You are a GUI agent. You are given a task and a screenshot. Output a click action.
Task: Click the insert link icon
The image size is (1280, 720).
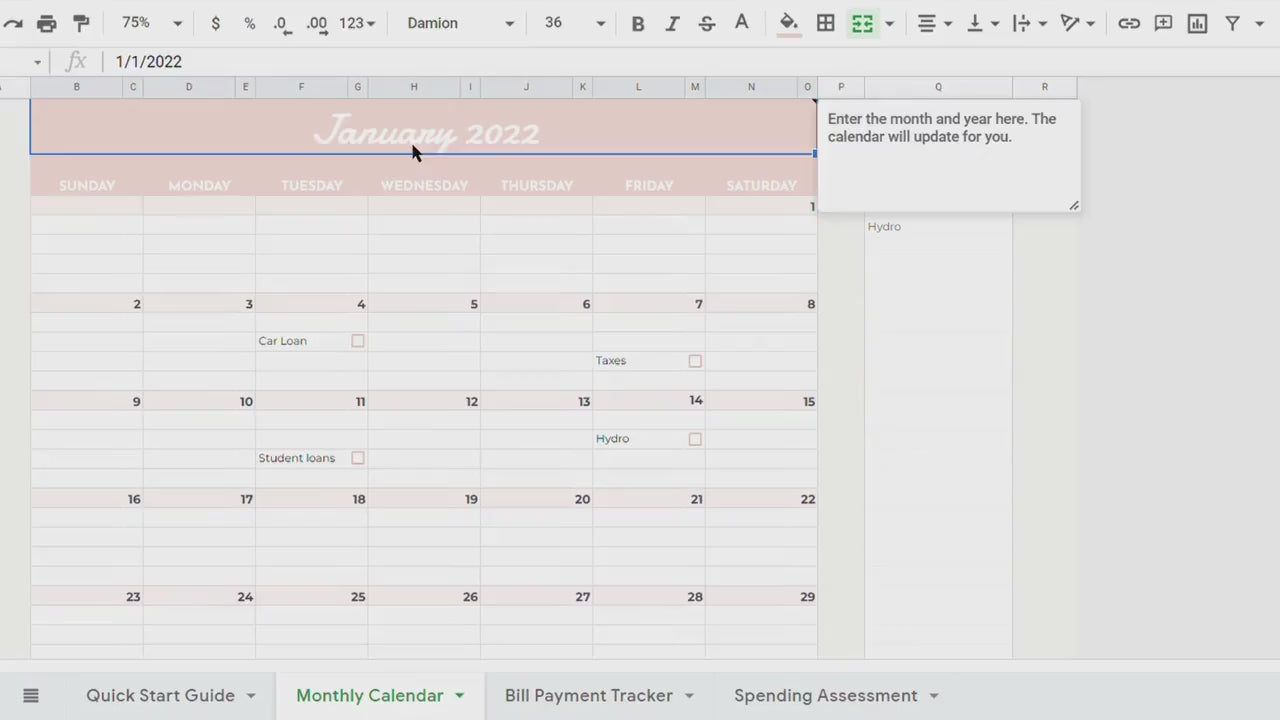(x=1129, y=23)
